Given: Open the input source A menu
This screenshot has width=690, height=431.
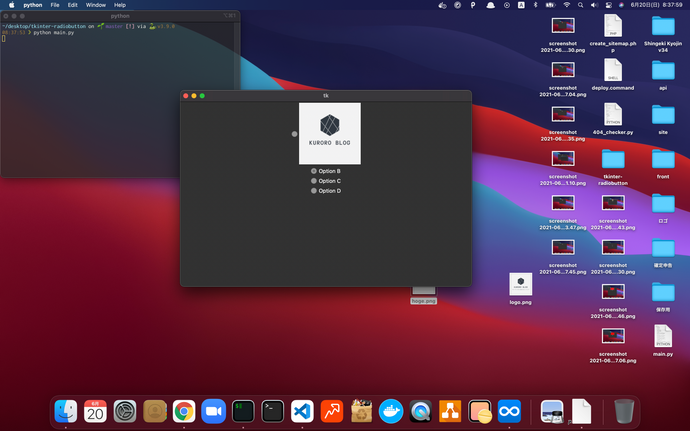Looking at the screenshot, I should click(521, 5).
